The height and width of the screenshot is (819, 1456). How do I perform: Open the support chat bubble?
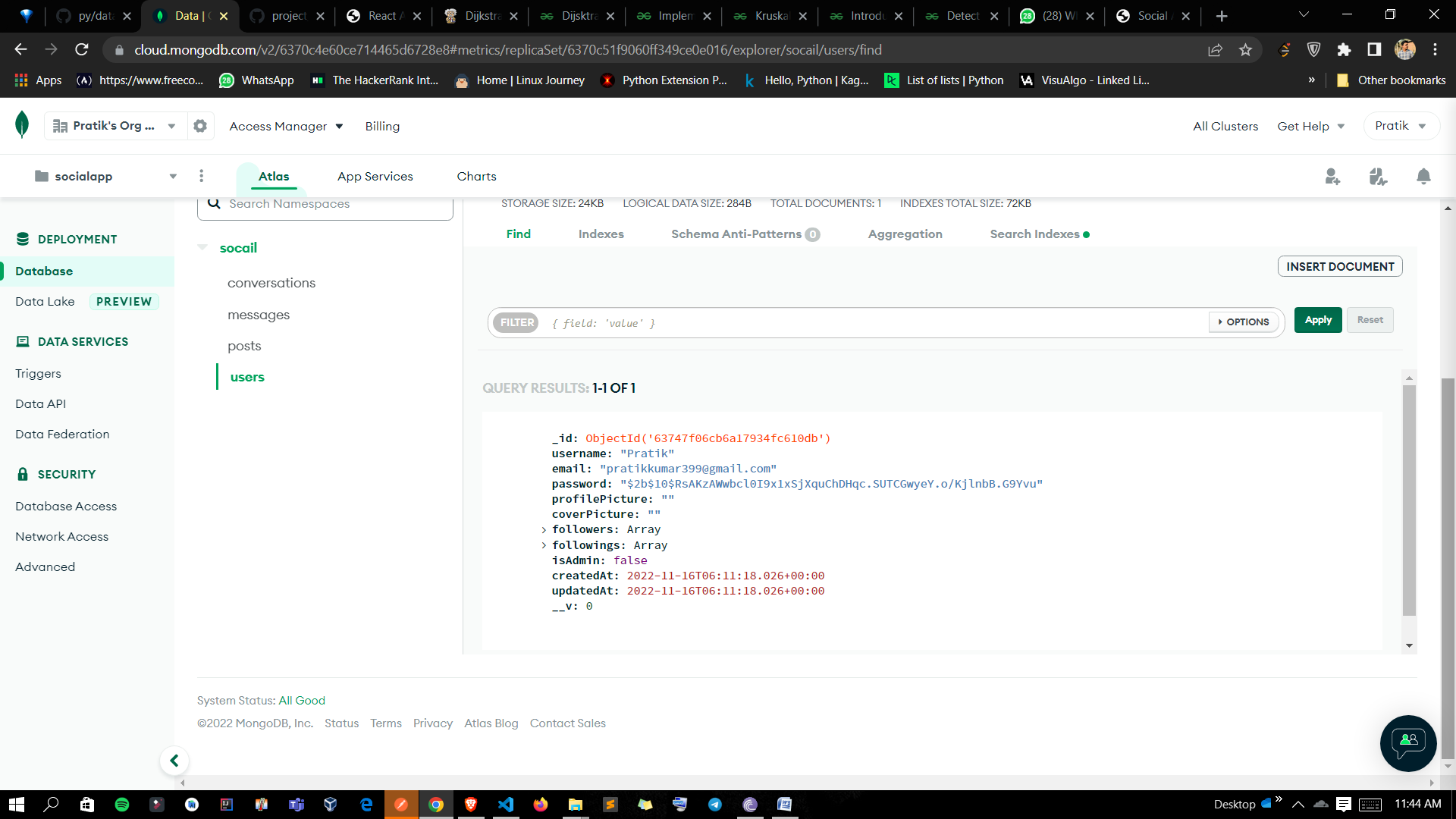1407,743
